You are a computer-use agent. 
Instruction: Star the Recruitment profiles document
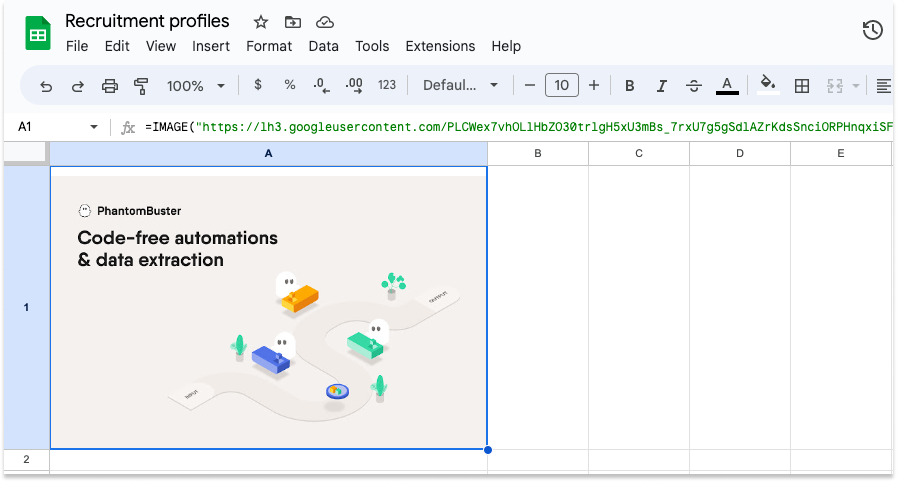tap(261, 22)
